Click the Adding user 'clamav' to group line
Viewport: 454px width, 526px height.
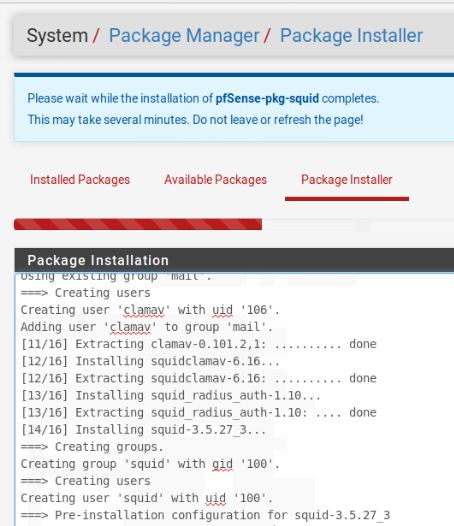[147, 327]
